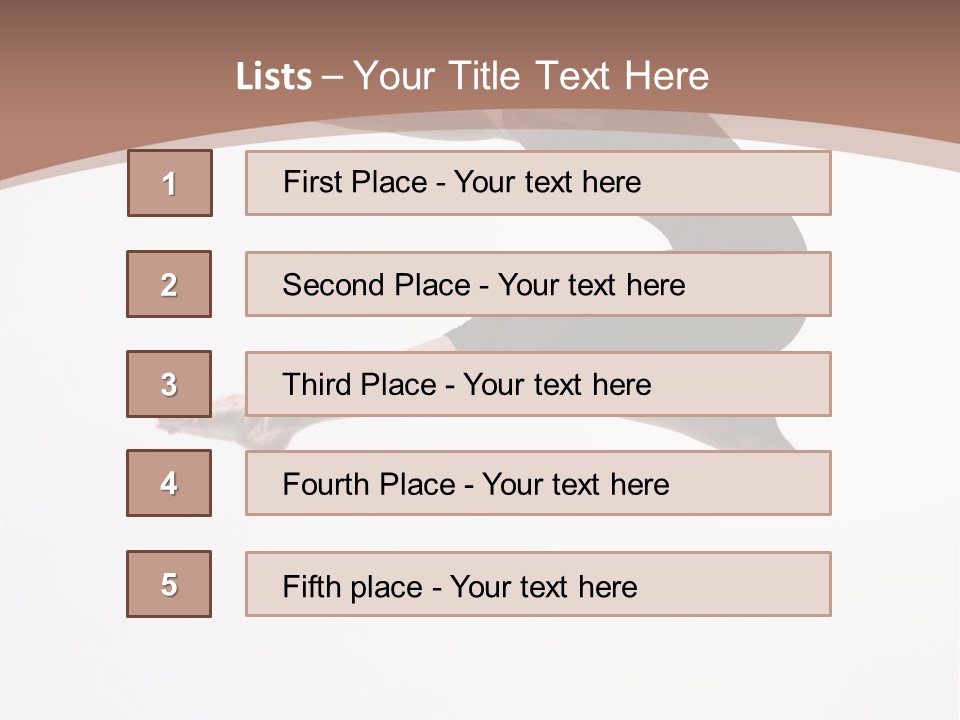The image size is (960, 720).
Task: Click the box labeled 3
Action: (169, 384)
